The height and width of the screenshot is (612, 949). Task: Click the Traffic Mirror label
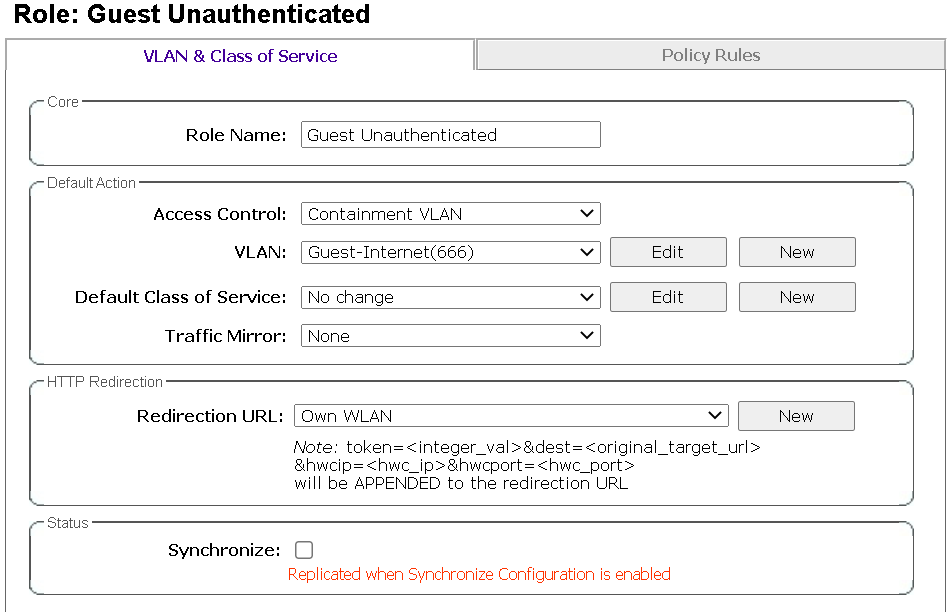pos(225,336)
